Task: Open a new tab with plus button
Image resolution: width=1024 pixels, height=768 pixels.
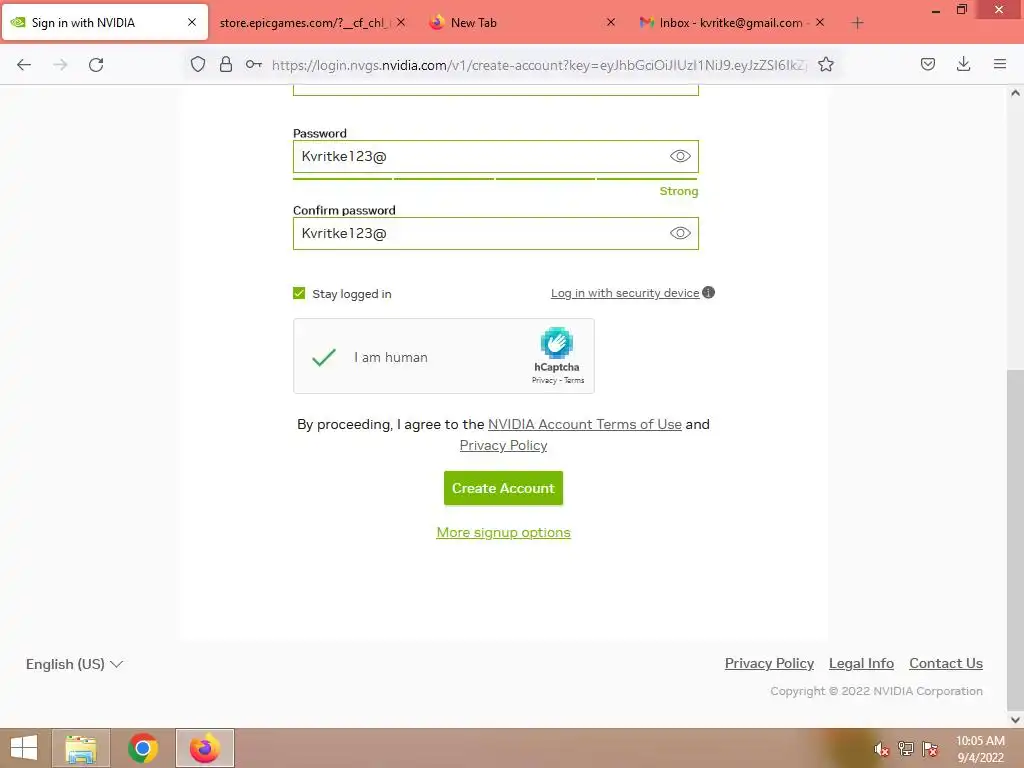Action: point(857,23)
